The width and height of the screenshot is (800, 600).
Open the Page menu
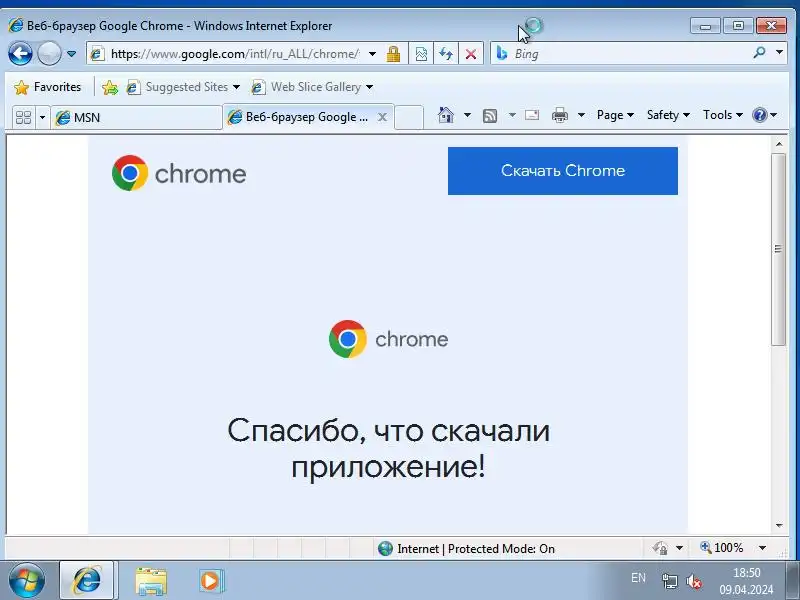(x=615, y=115)
